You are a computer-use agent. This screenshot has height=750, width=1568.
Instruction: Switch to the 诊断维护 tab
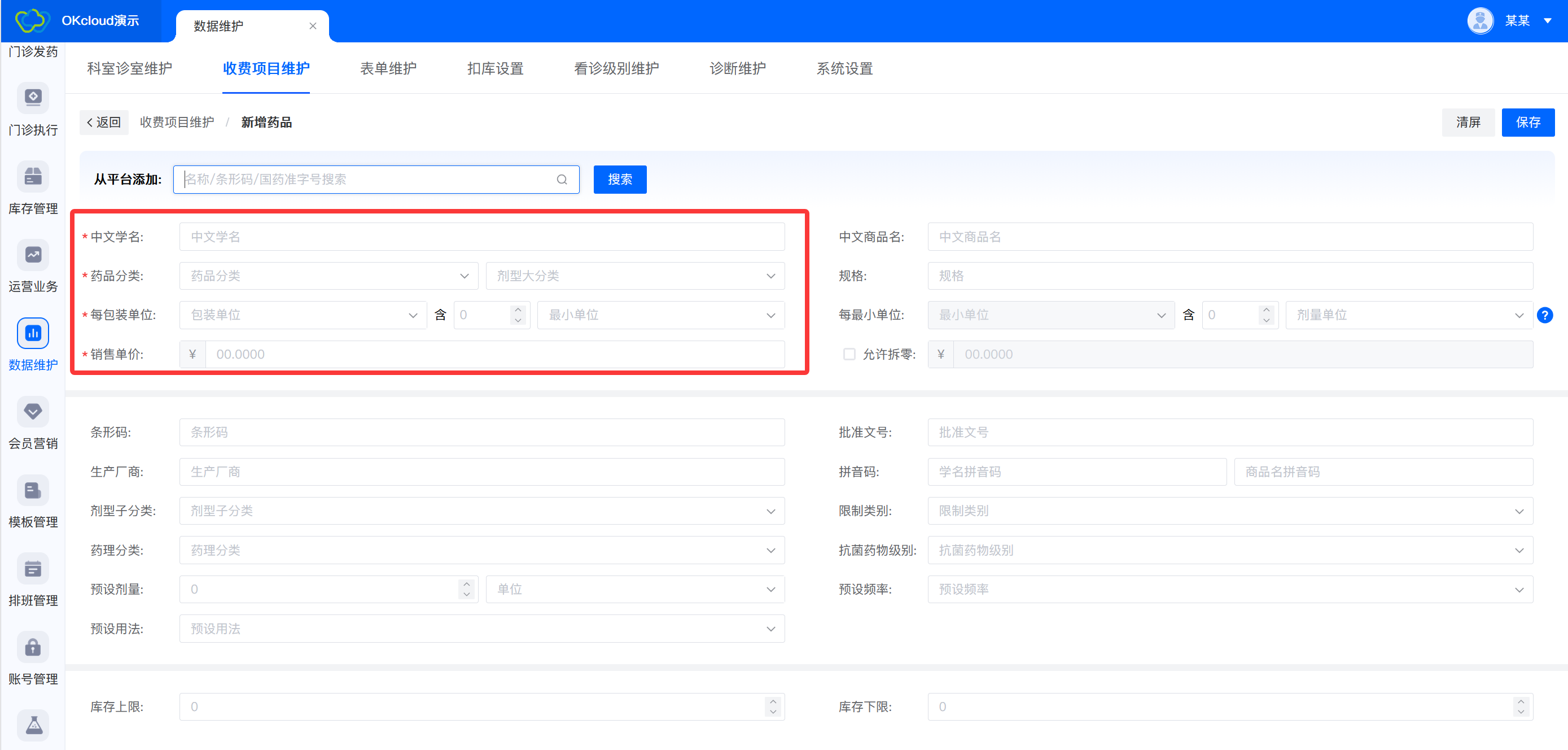tap(737, 68)
